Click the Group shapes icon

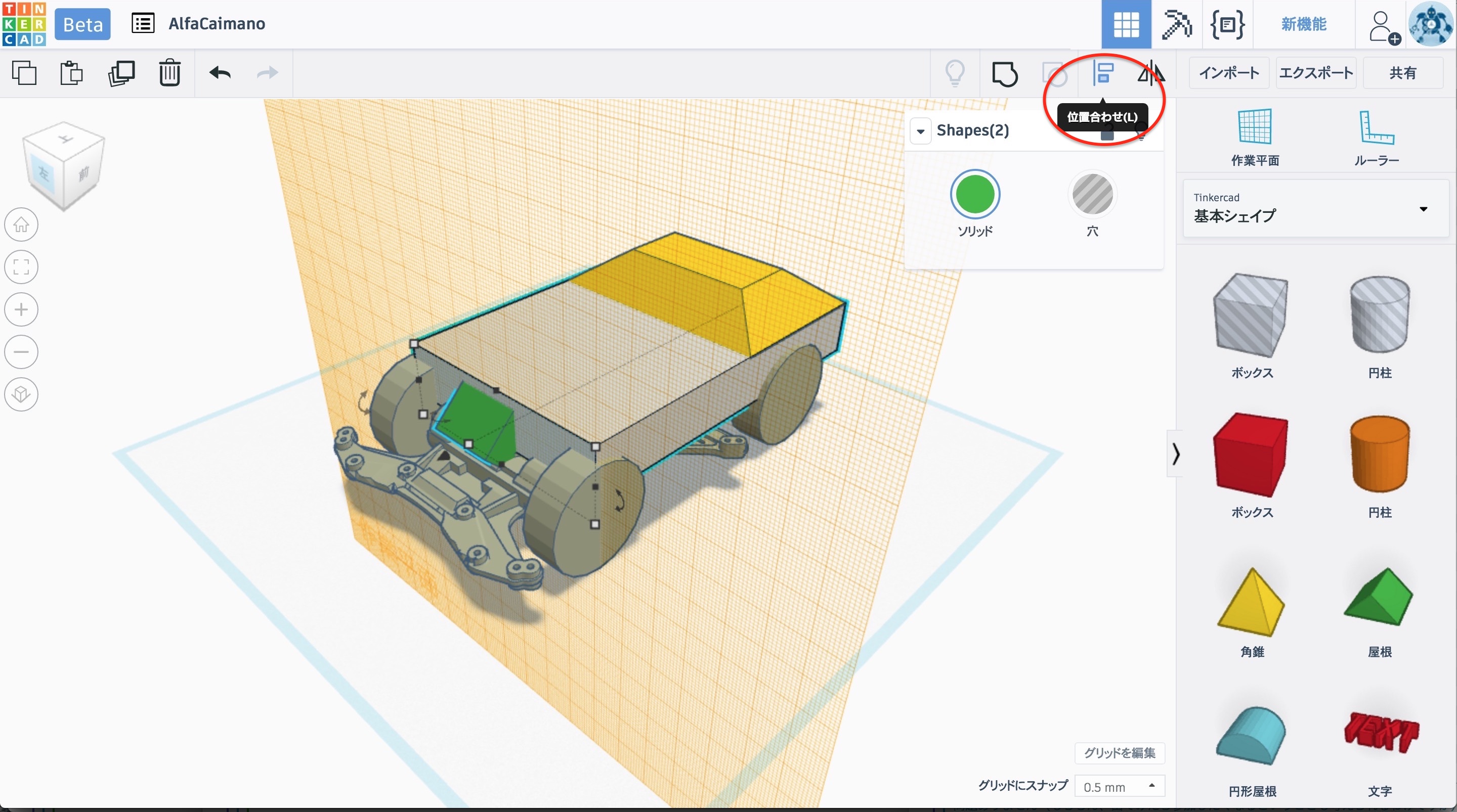(1005, 74)
